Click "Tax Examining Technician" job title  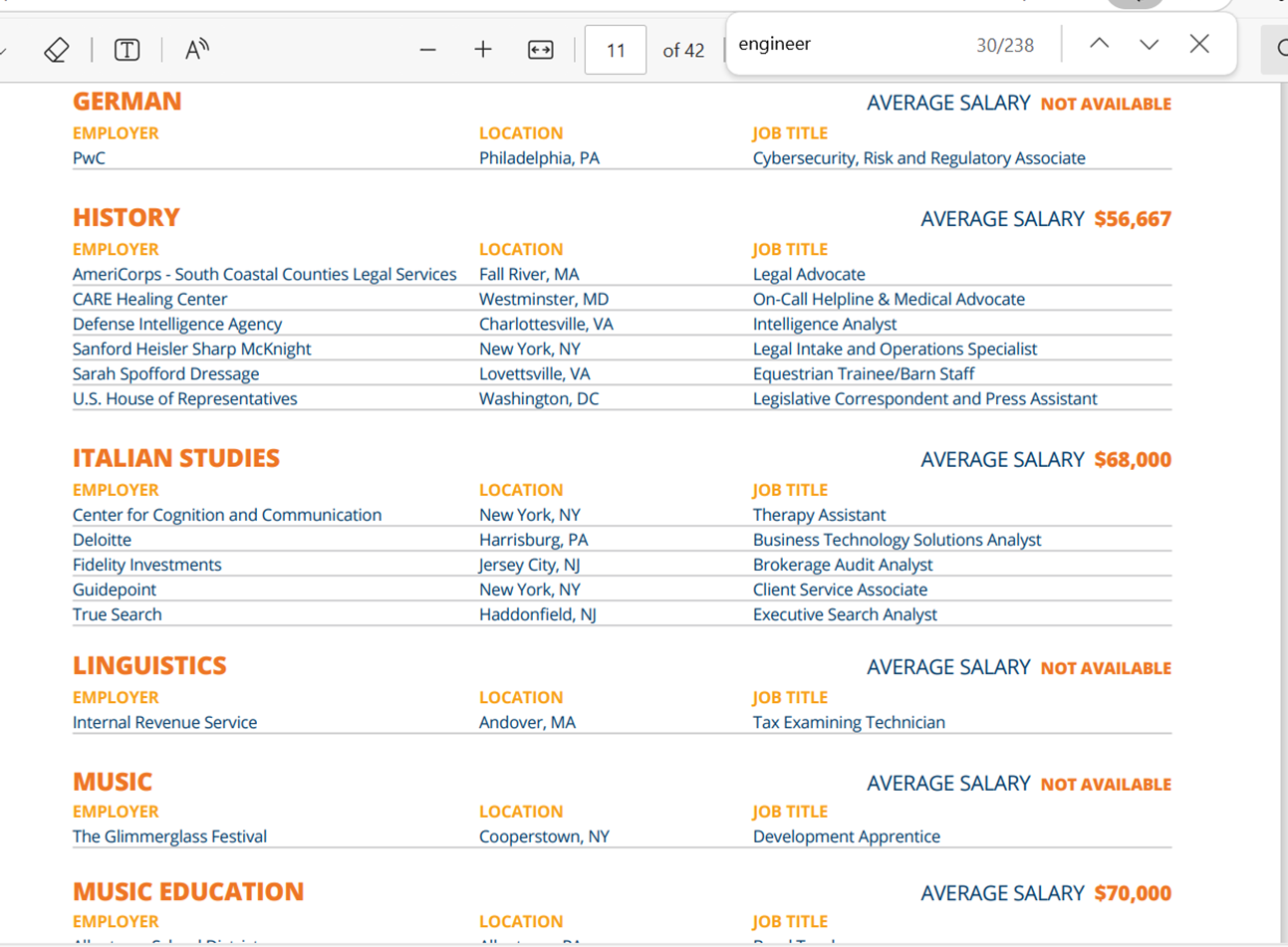[849, 722]
